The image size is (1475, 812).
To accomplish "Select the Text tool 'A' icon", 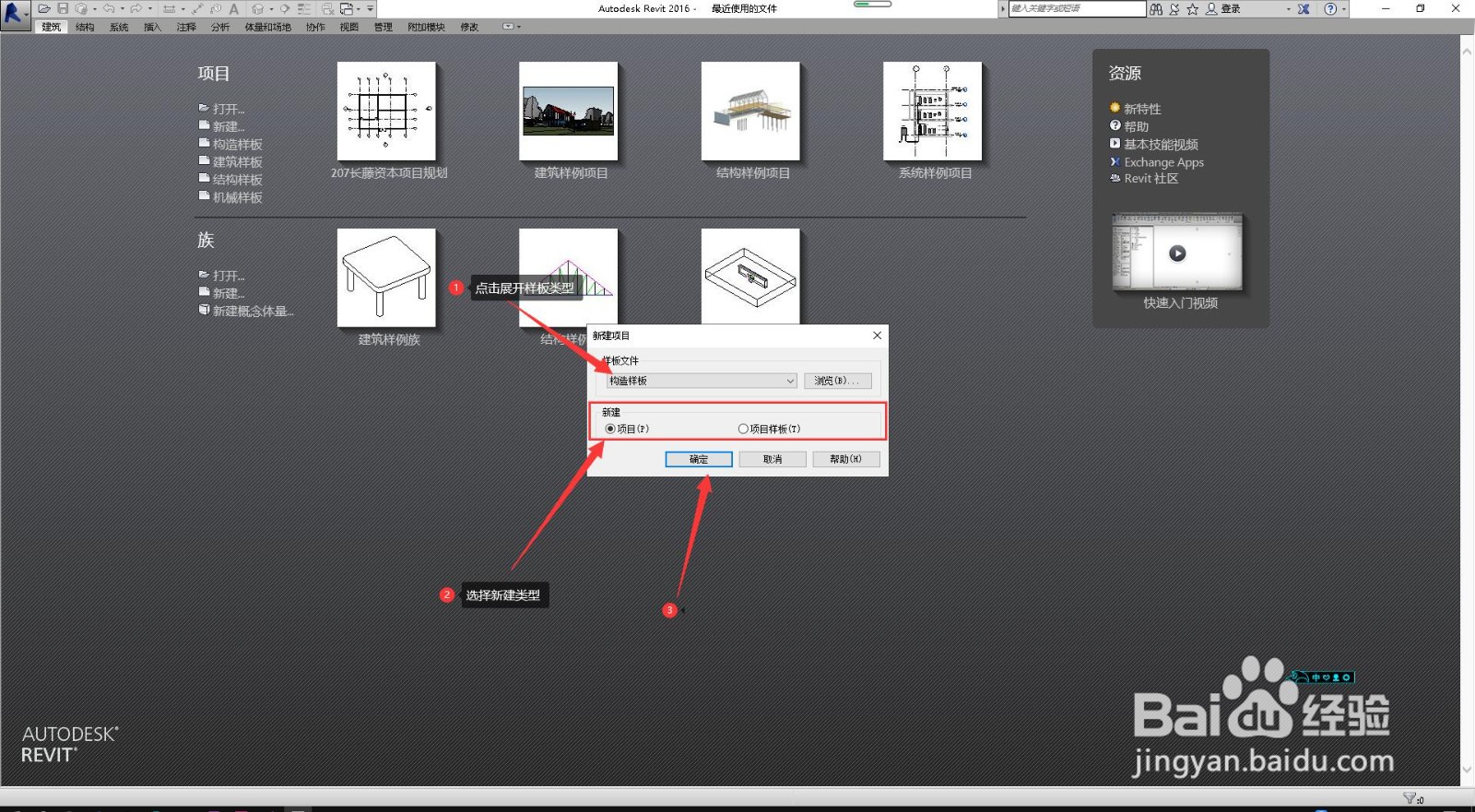I will click(x=234, y=8).
